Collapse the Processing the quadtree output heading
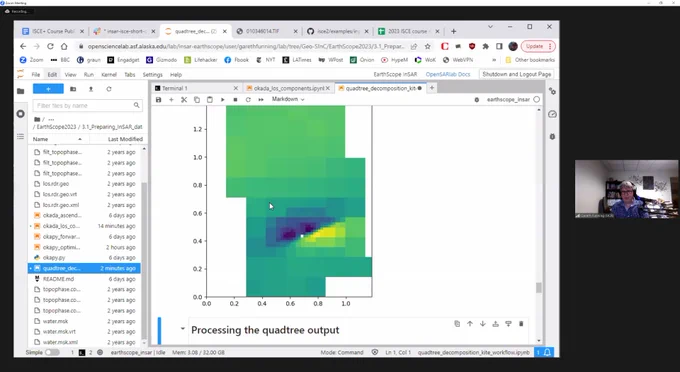 (183, 329)
